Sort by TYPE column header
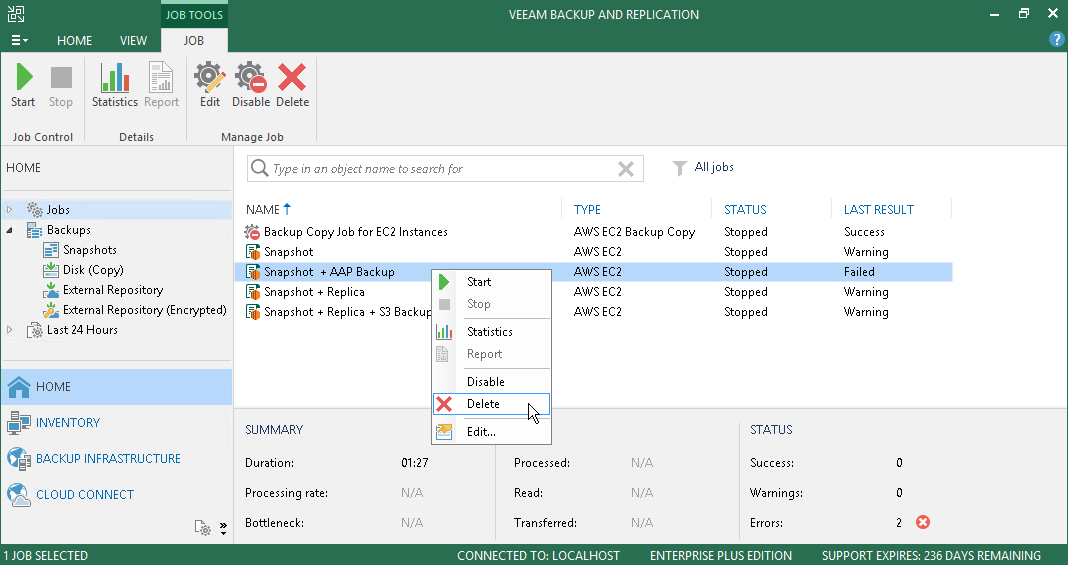This screenshot has width=1068, height=565. [587, 210]
